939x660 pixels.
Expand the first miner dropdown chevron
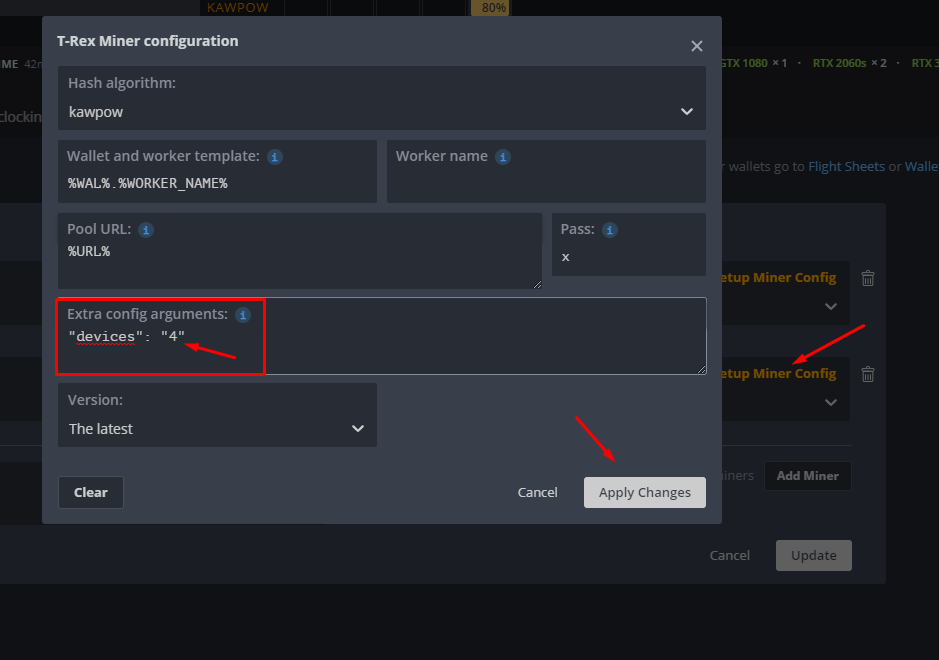[x=831, y=307]
